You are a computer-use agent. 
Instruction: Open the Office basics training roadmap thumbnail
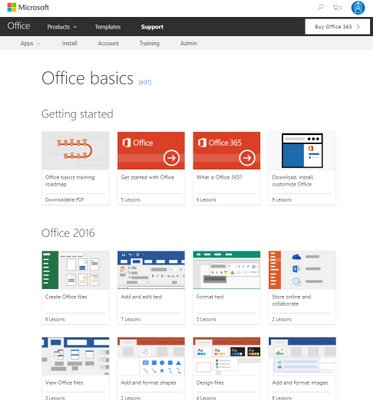tap(75, 151)
